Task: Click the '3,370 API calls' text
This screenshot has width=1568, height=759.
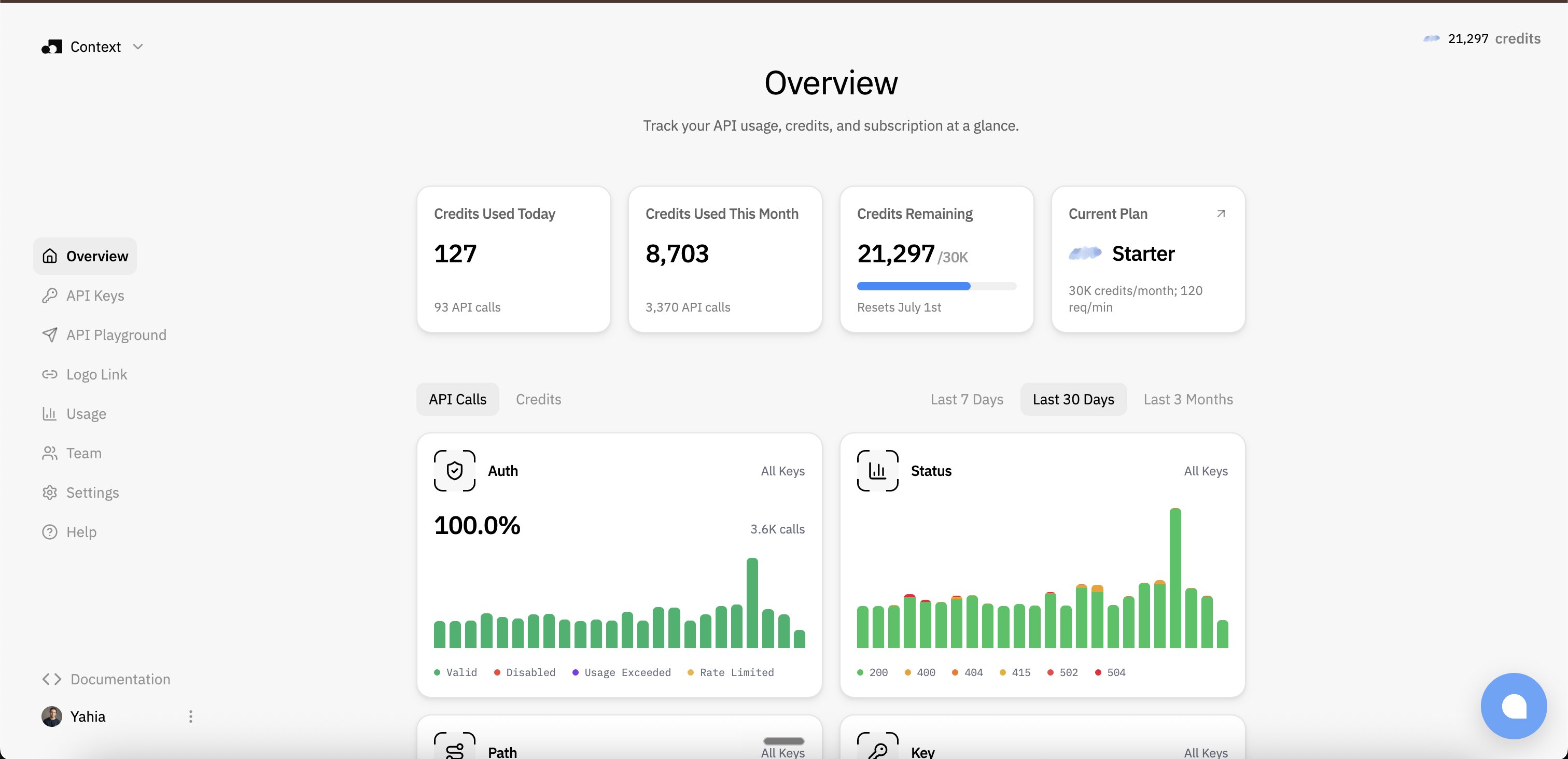Action: tap(688, 307)
